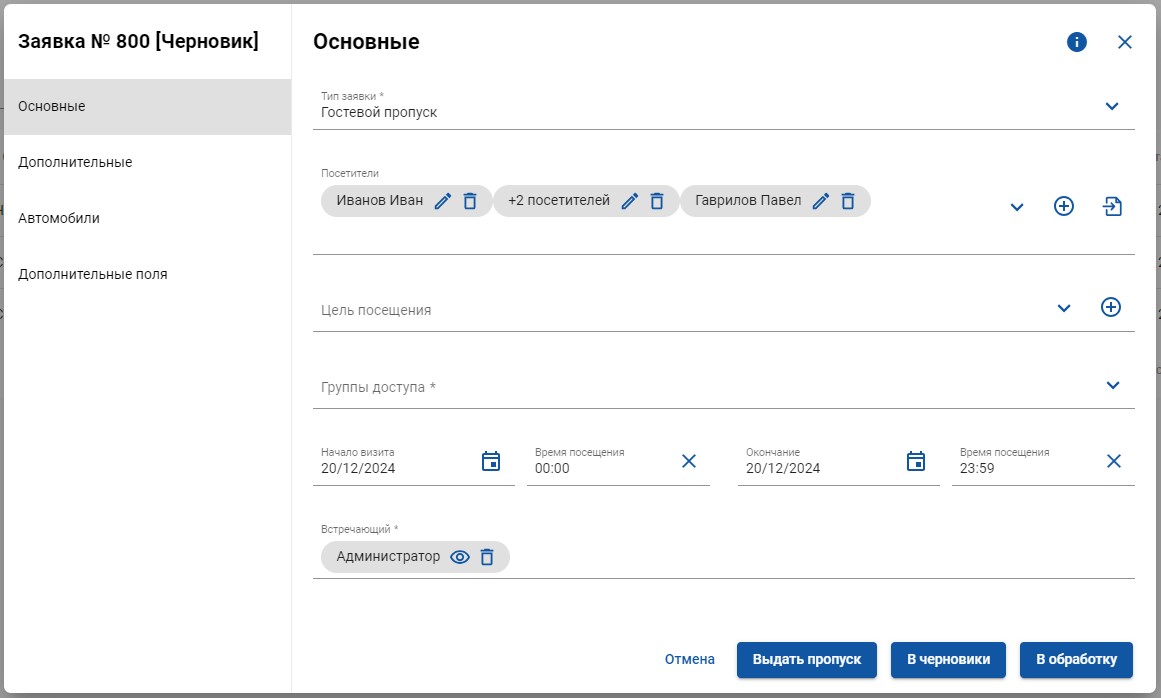Edit visitor Иванов Иван with pencil icon

click(x=443, y=201)
